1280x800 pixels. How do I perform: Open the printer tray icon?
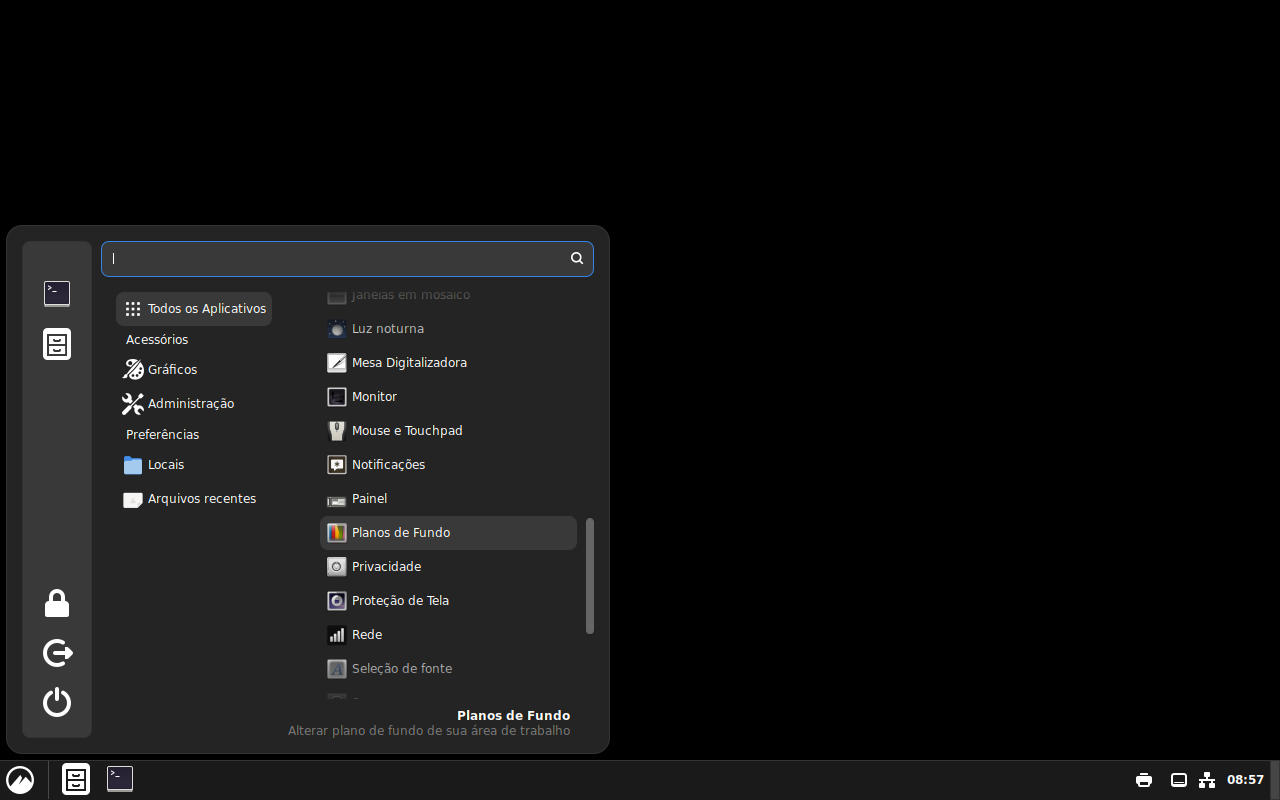[x=1144, y=780]
